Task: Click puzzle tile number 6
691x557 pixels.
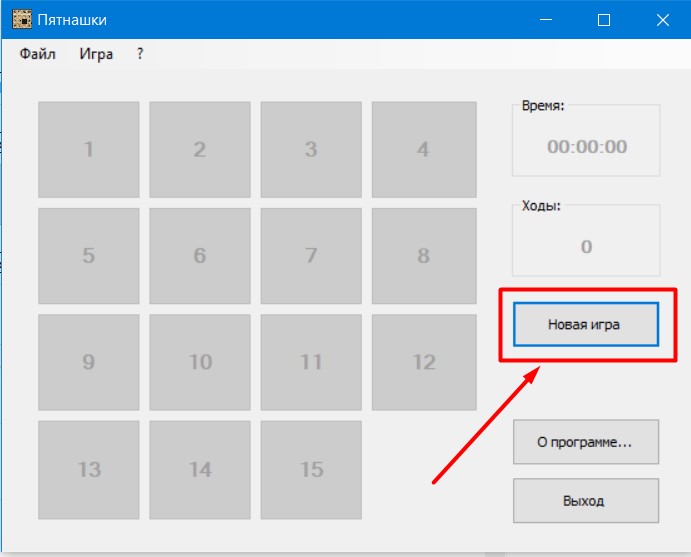Action: (x=200, y=256)
